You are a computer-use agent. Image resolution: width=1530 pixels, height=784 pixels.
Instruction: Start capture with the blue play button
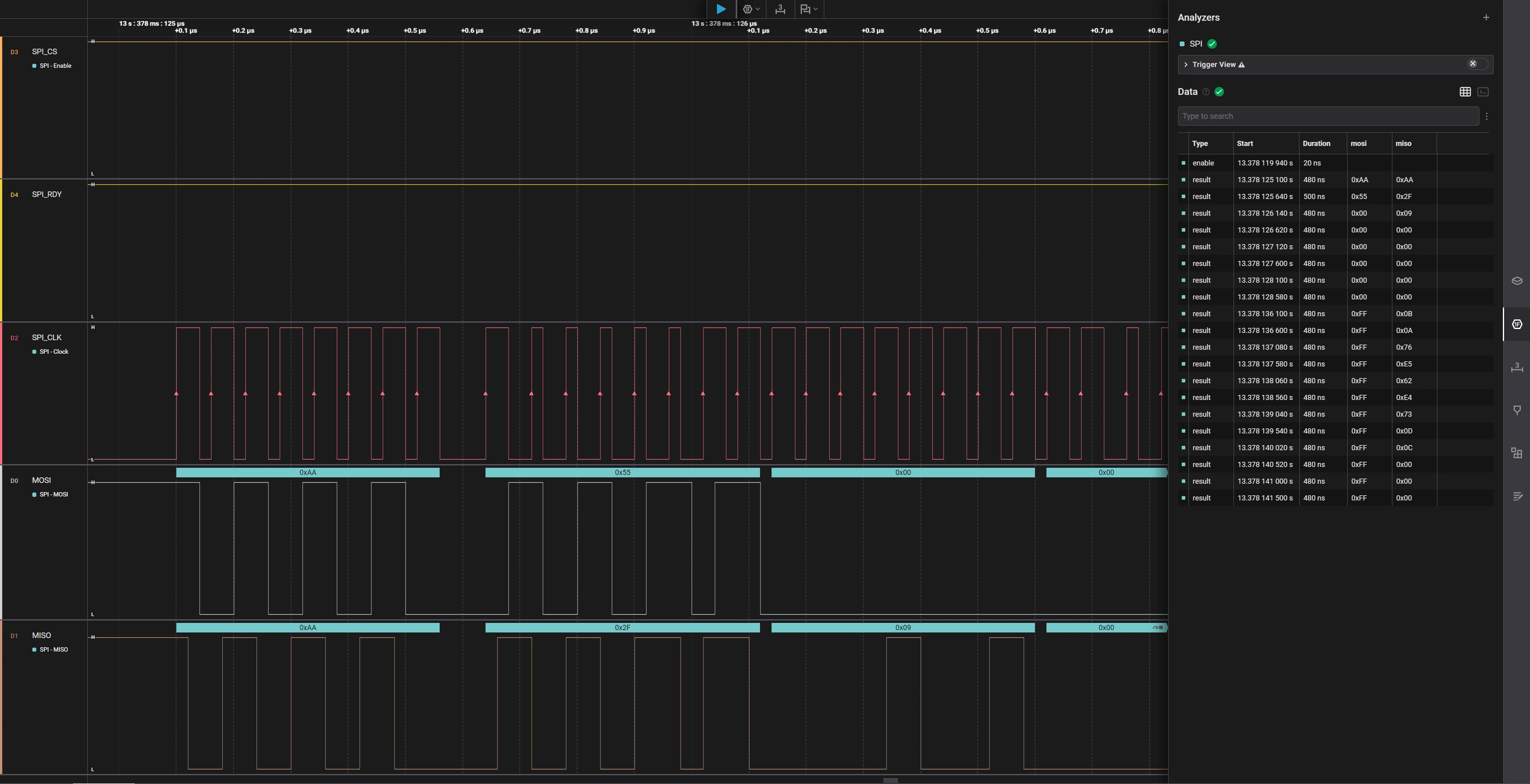pos(721,9)
